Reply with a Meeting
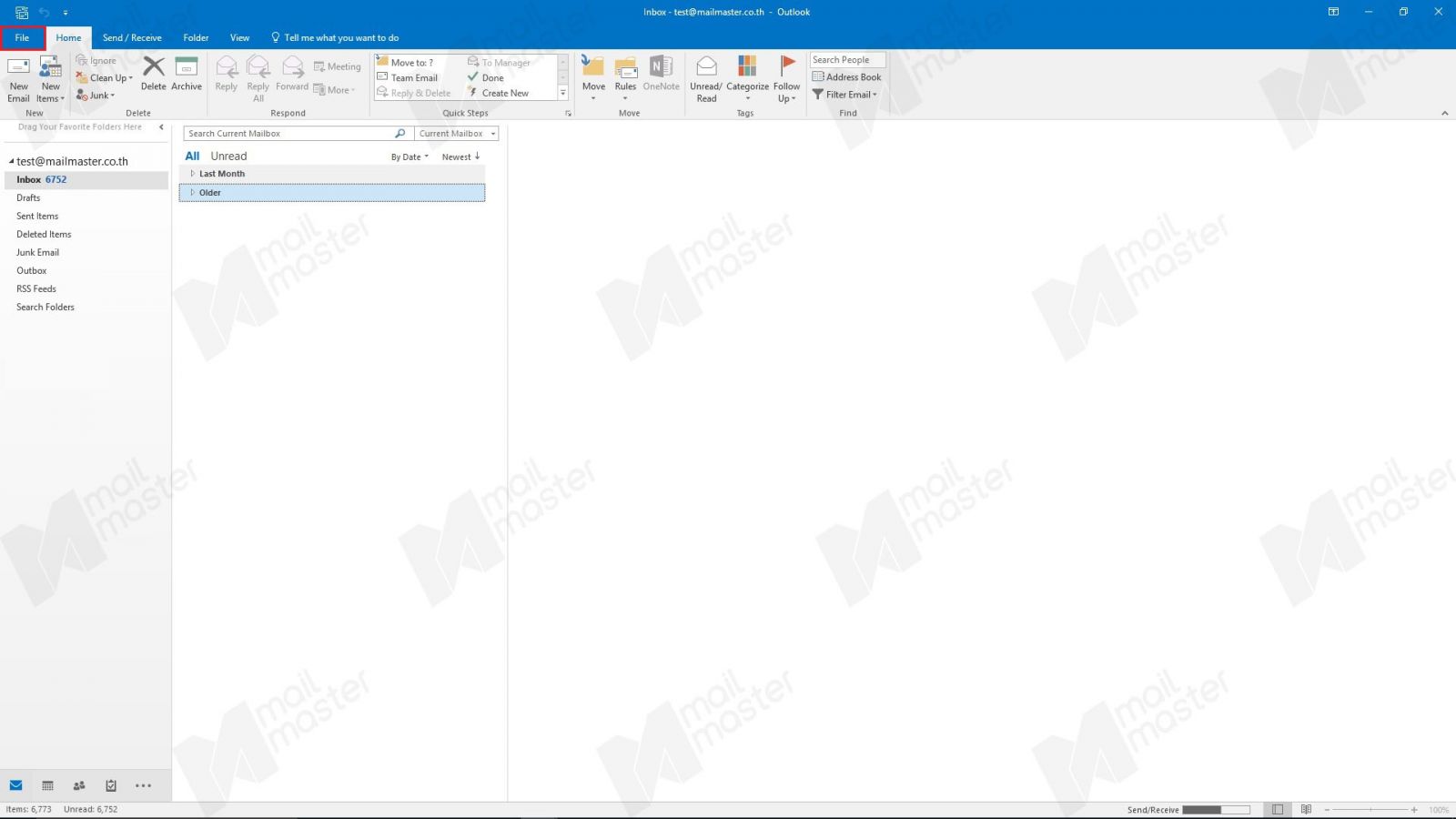The width and height of the screenshot is (1456, 819). point(337,66)
